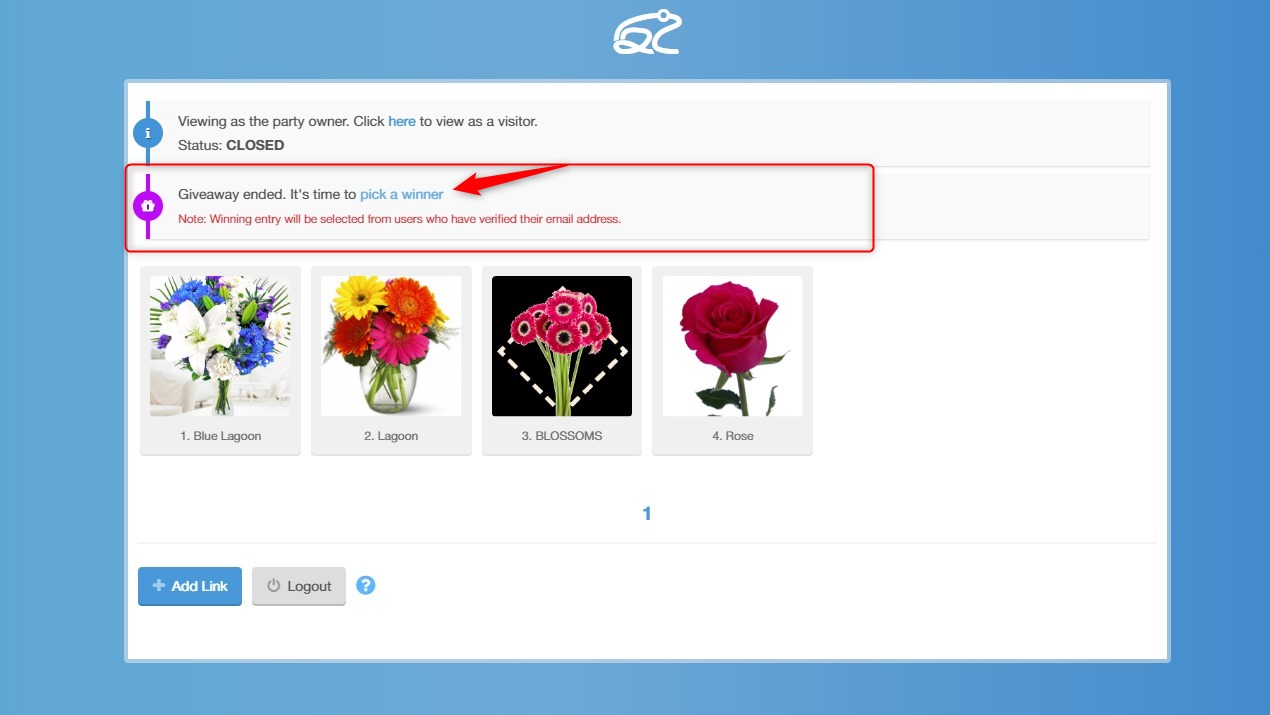Click the purple gift giveaway icon
The height and width of the screenshot is (715, 1270).
tap(148, 205)
